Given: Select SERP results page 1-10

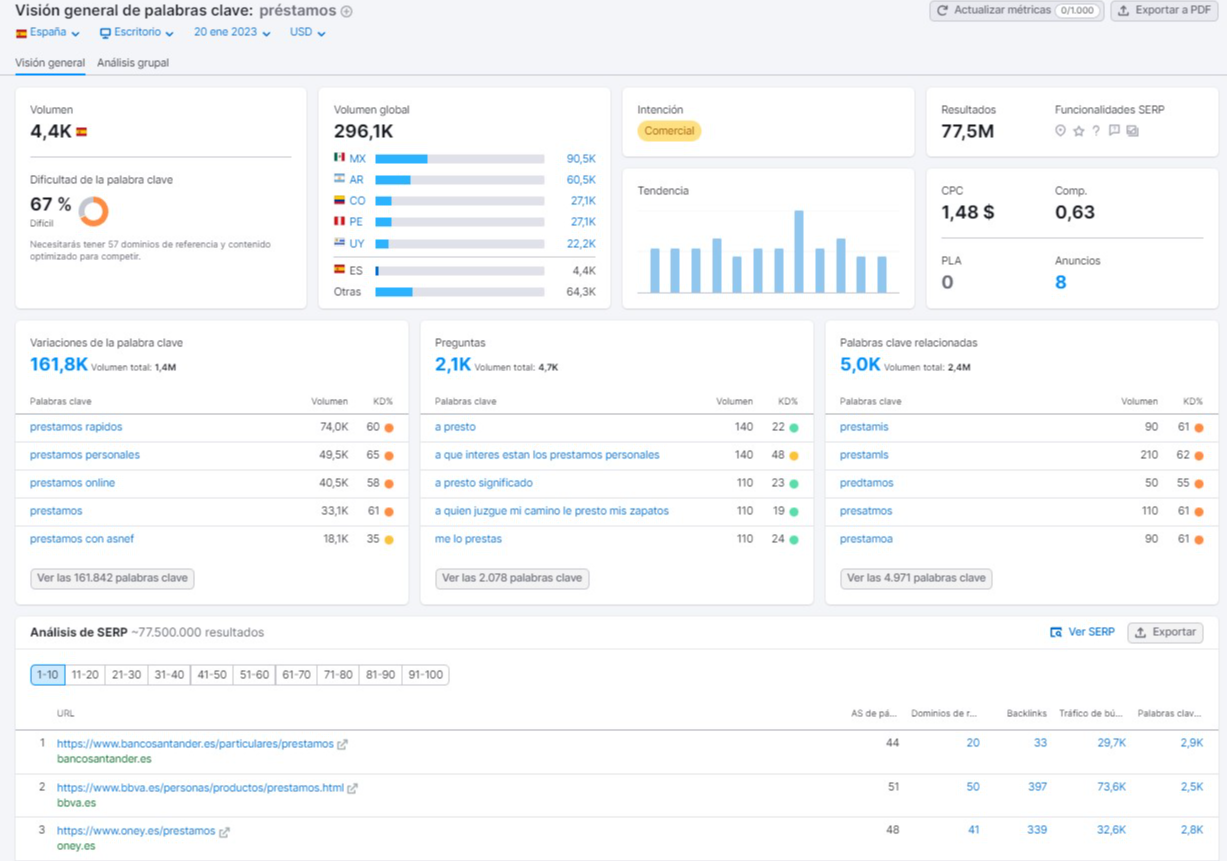Looking at the screenshot, I should point(48,675).
